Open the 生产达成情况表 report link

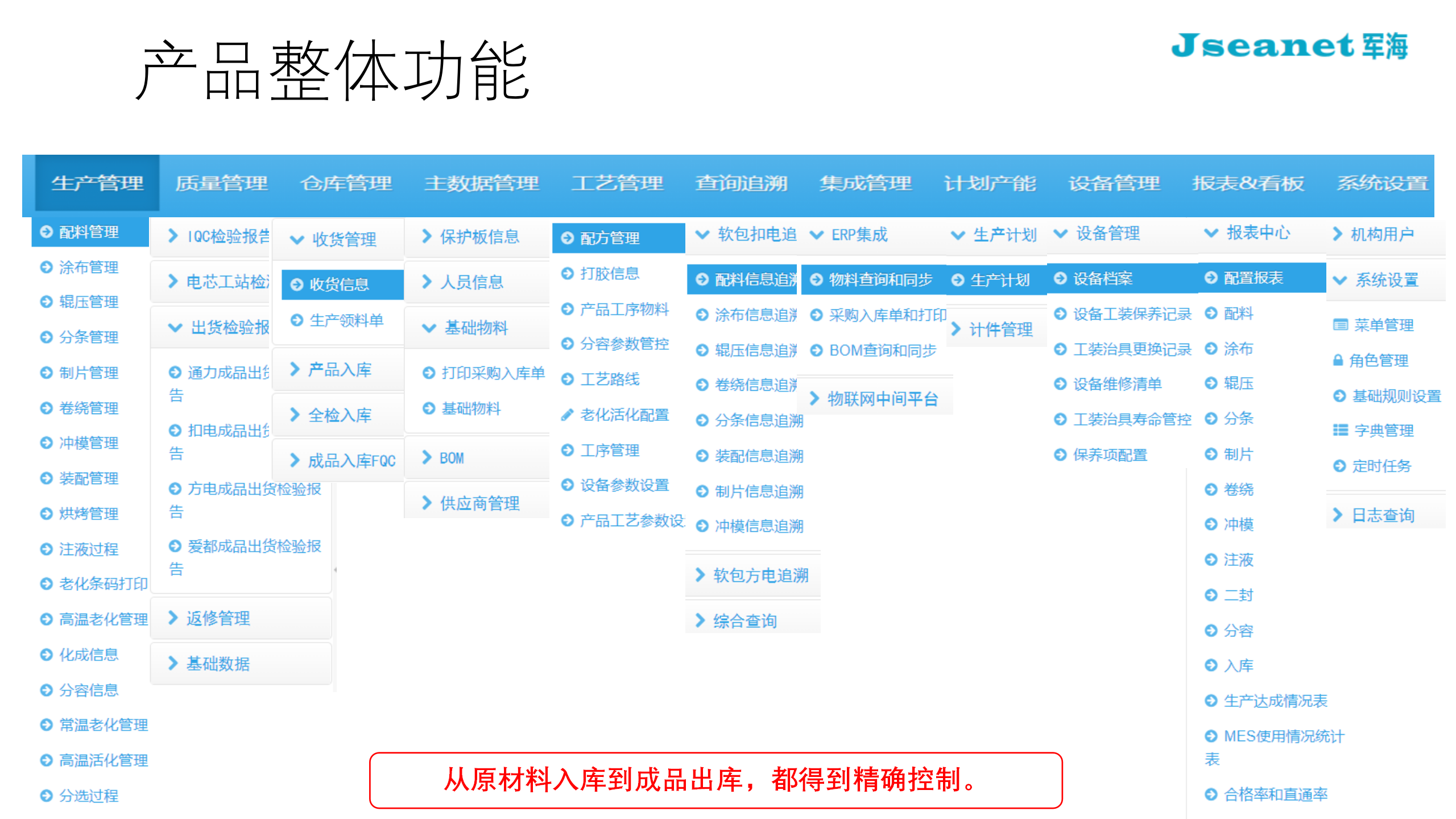click(x=1275, y=701)
